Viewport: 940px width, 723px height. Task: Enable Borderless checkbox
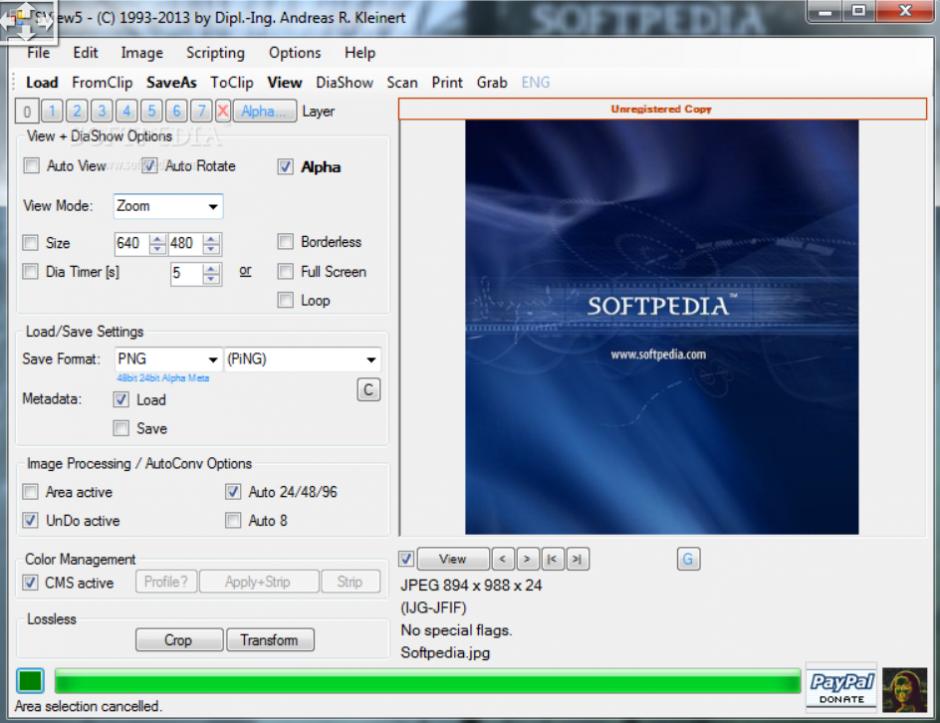pos(285,242)
